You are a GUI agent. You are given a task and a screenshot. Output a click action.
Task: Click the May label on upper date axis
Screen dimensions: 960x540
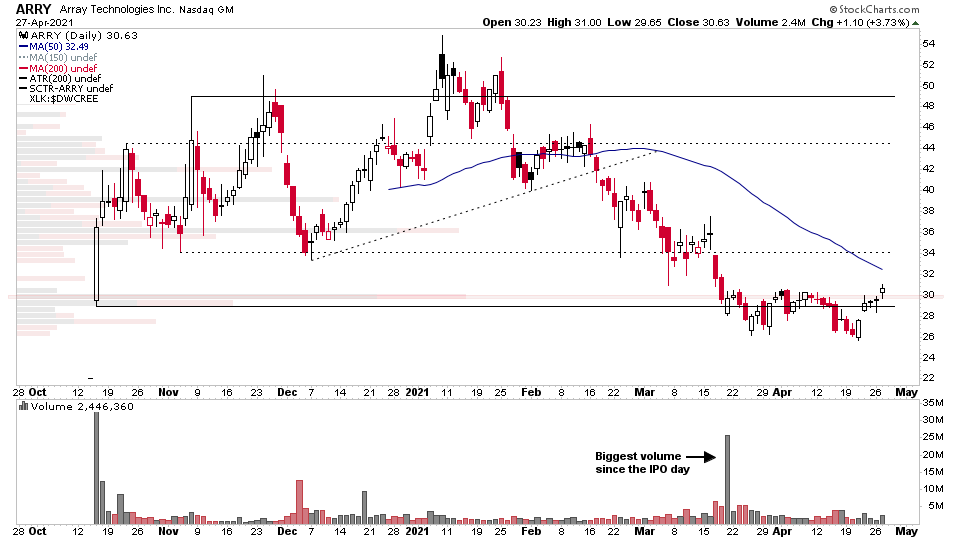tap(907, 392)
